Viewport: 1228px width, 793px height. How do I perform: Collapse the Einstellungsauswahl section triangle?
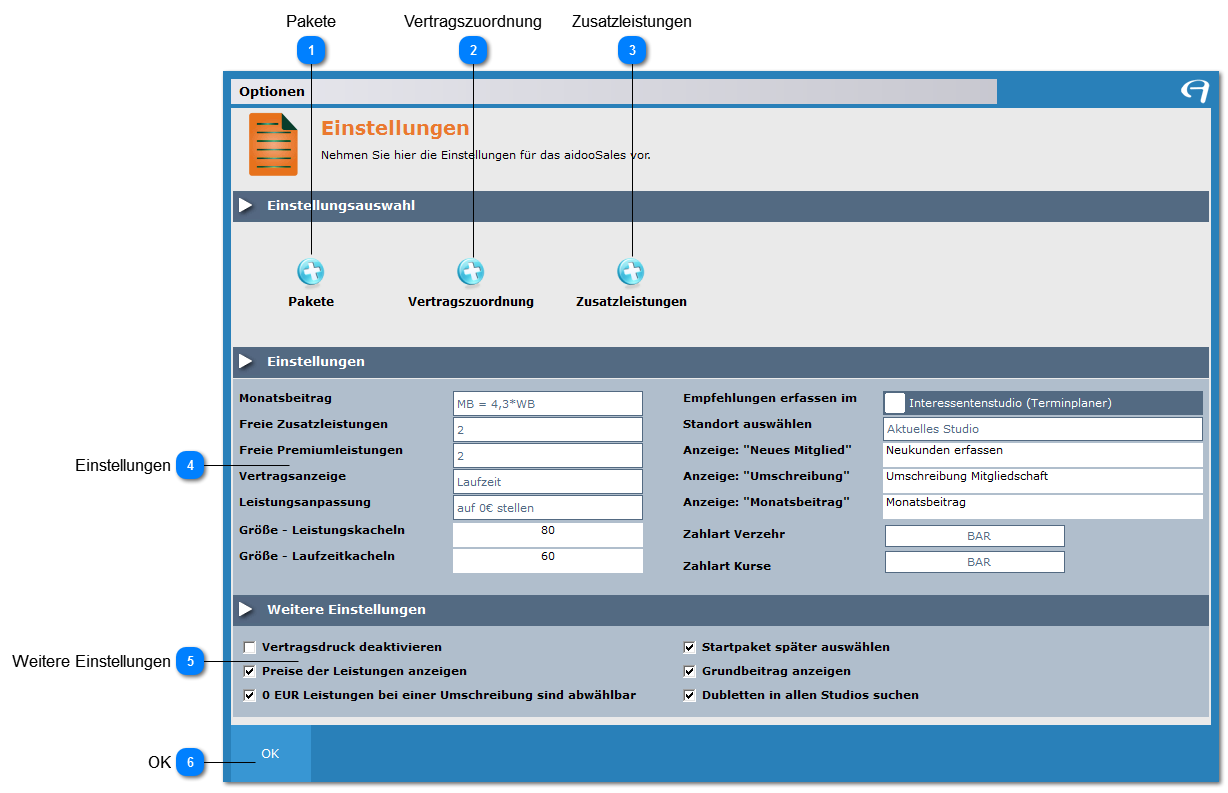coord(246,206)
